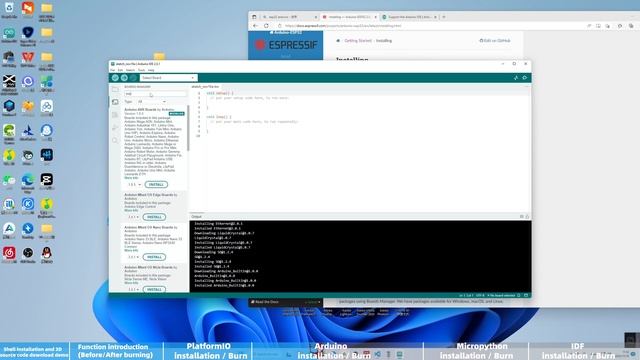Image resolution: width=640 pixels, height=360 pixels.
Task: Click the browser Refresh button
Action: click(x=266, y=26)
